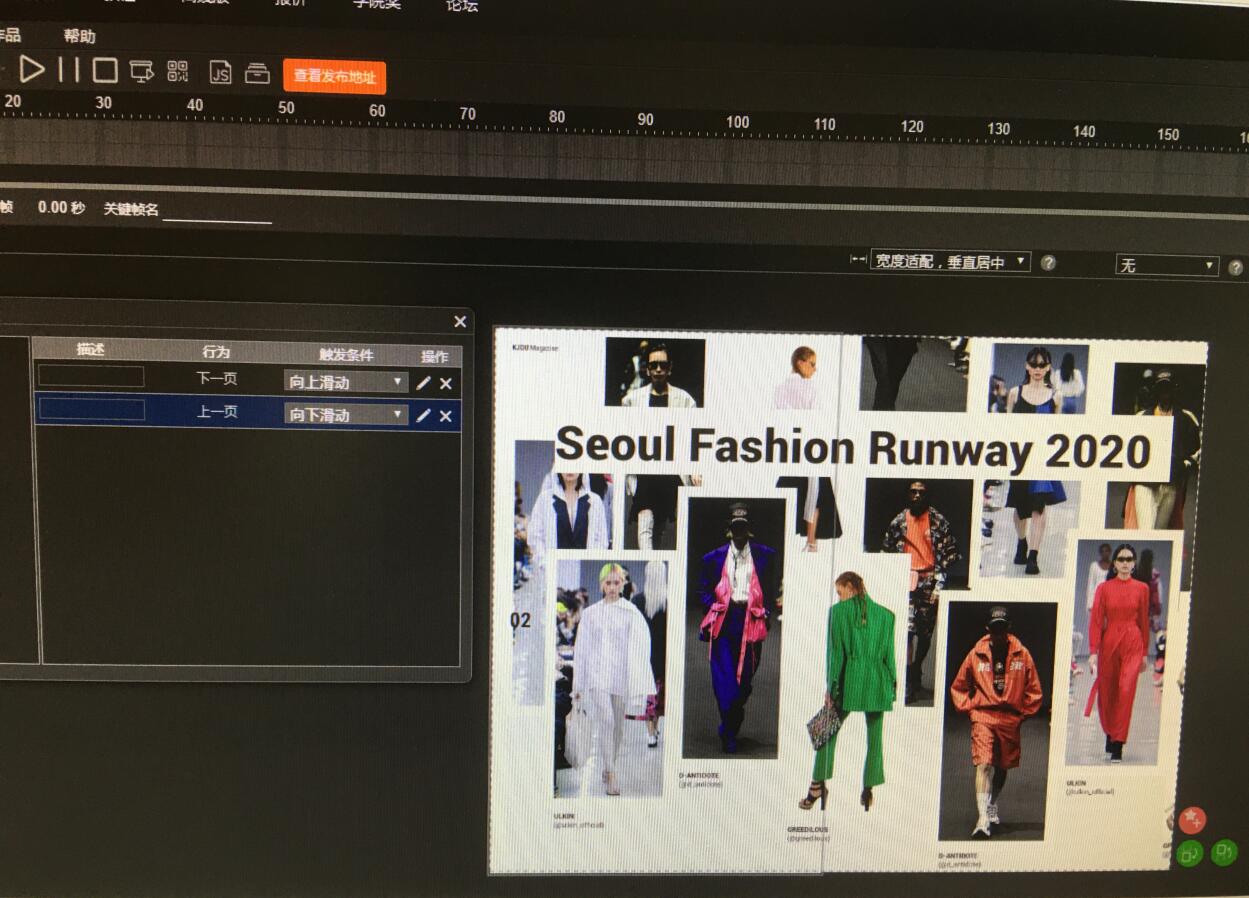
Task: Click timeline ruler at mark 100
Action: [x=737, y=122]
